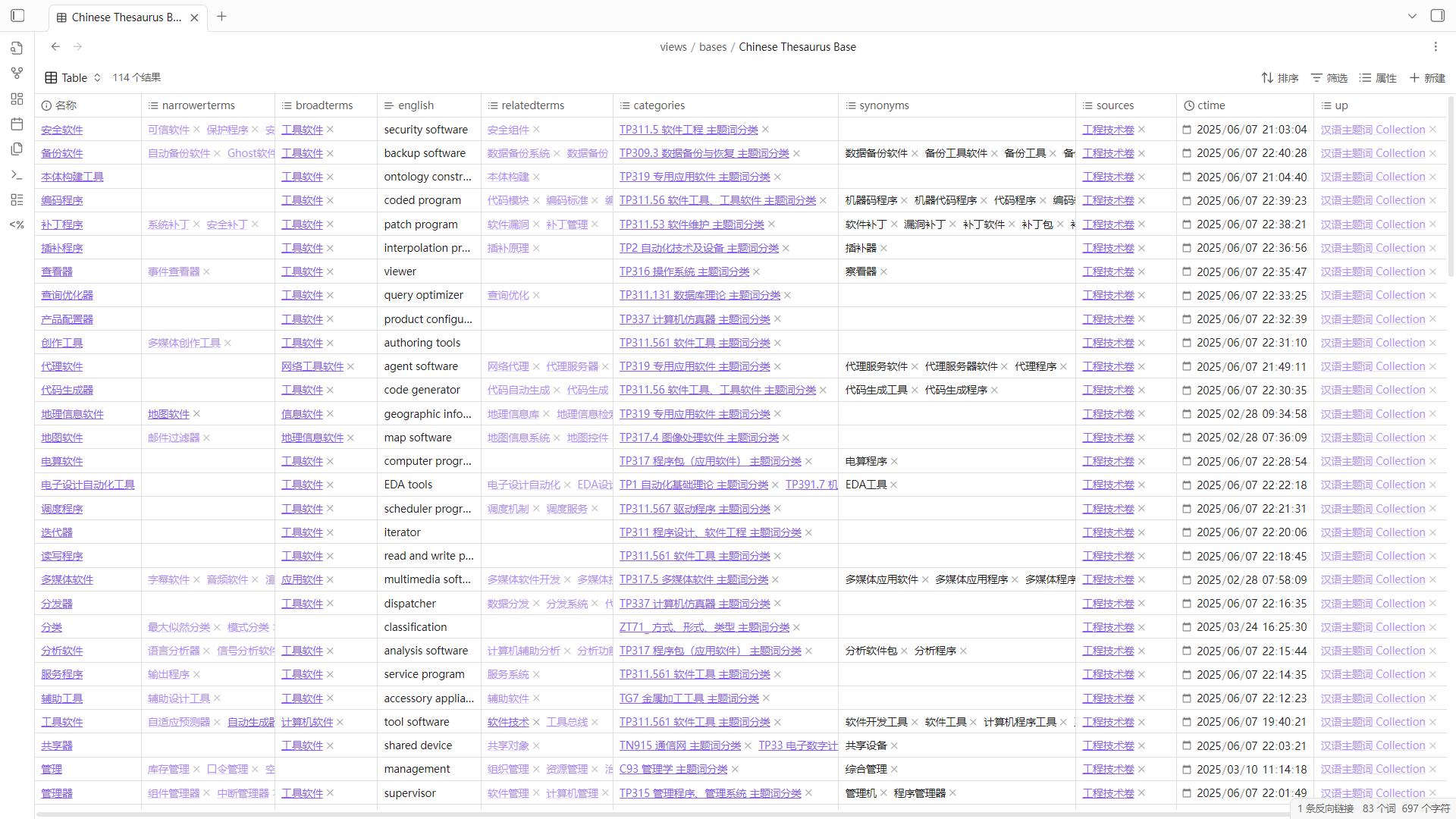This screenshot has width=1456, height=819.
Task: Click the ctime value 2025/03/24 16:25:30
Action: (x=1251, y=627)
